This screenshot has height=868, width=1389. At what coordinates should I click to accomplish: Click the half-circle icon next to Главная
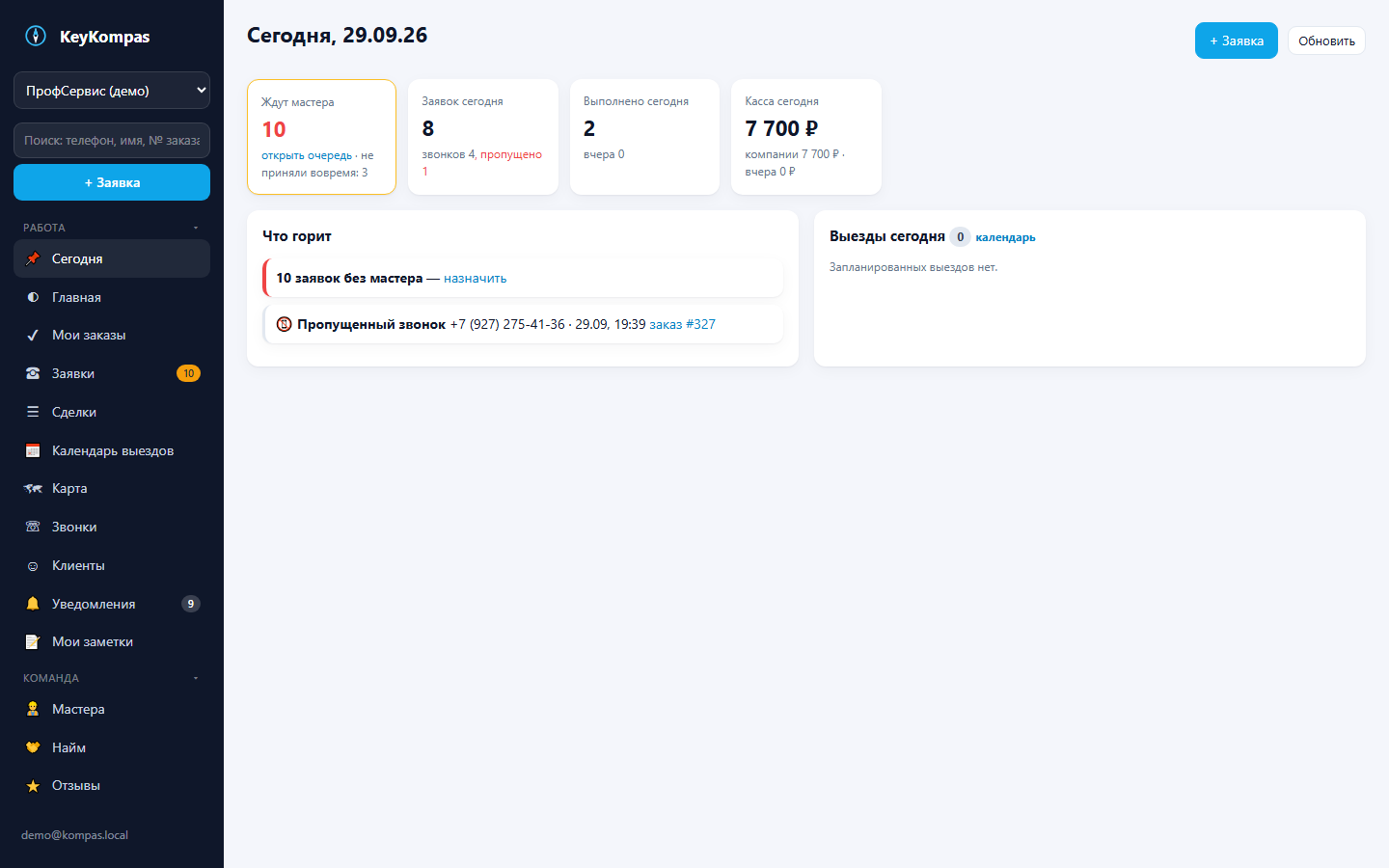tap(33, 297)
